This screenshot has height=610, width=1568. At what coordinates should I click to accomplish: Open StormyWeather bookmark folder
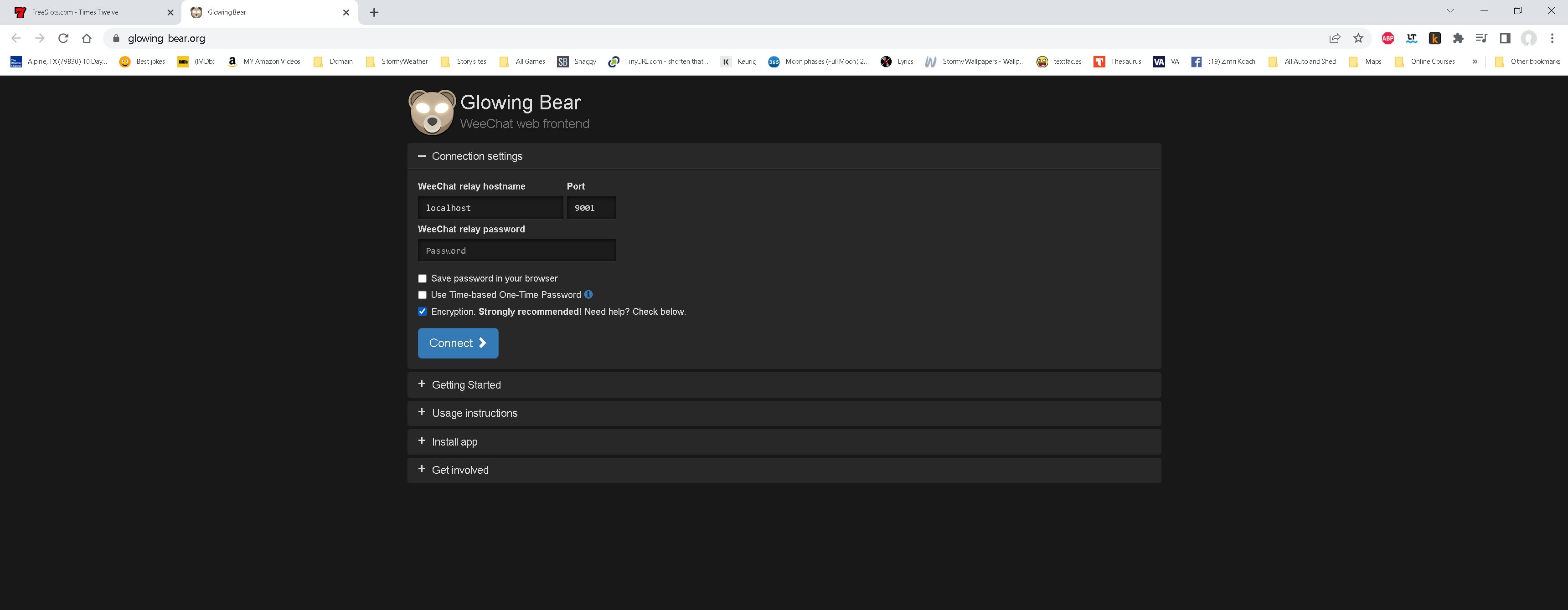point(397,62)
